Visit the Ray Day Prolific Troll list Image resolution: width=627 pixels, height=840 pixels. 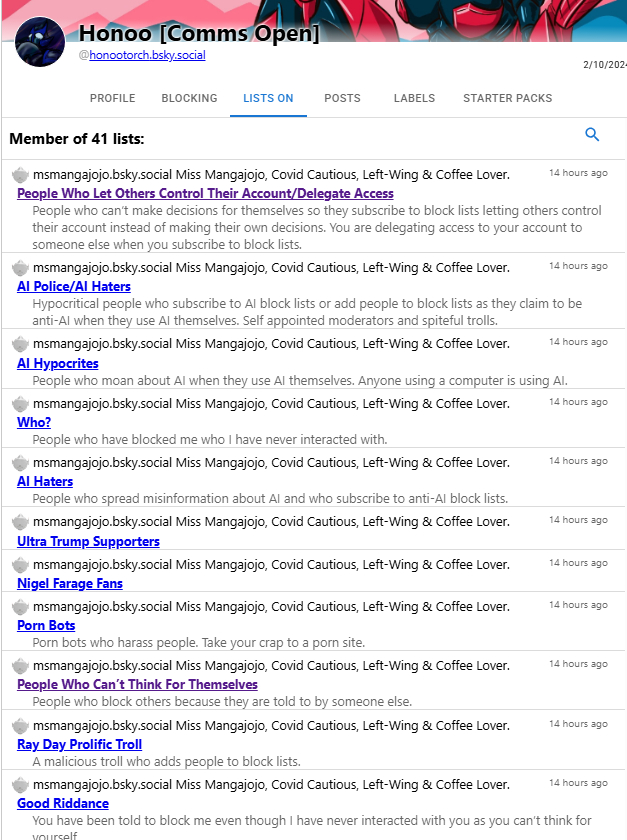pos(79,745)
